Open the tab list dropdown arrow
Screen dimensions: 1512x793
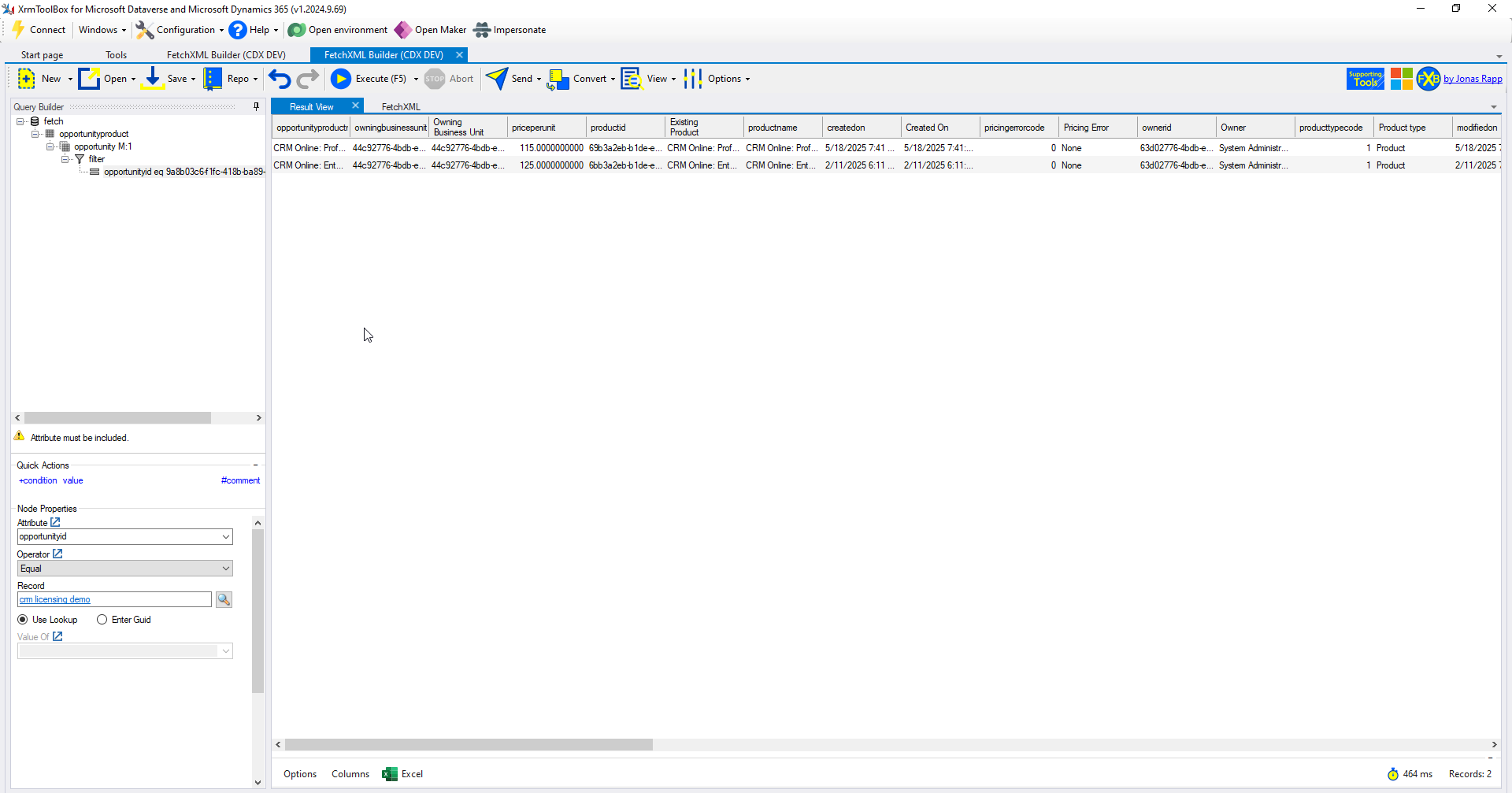click(1499, 56)
